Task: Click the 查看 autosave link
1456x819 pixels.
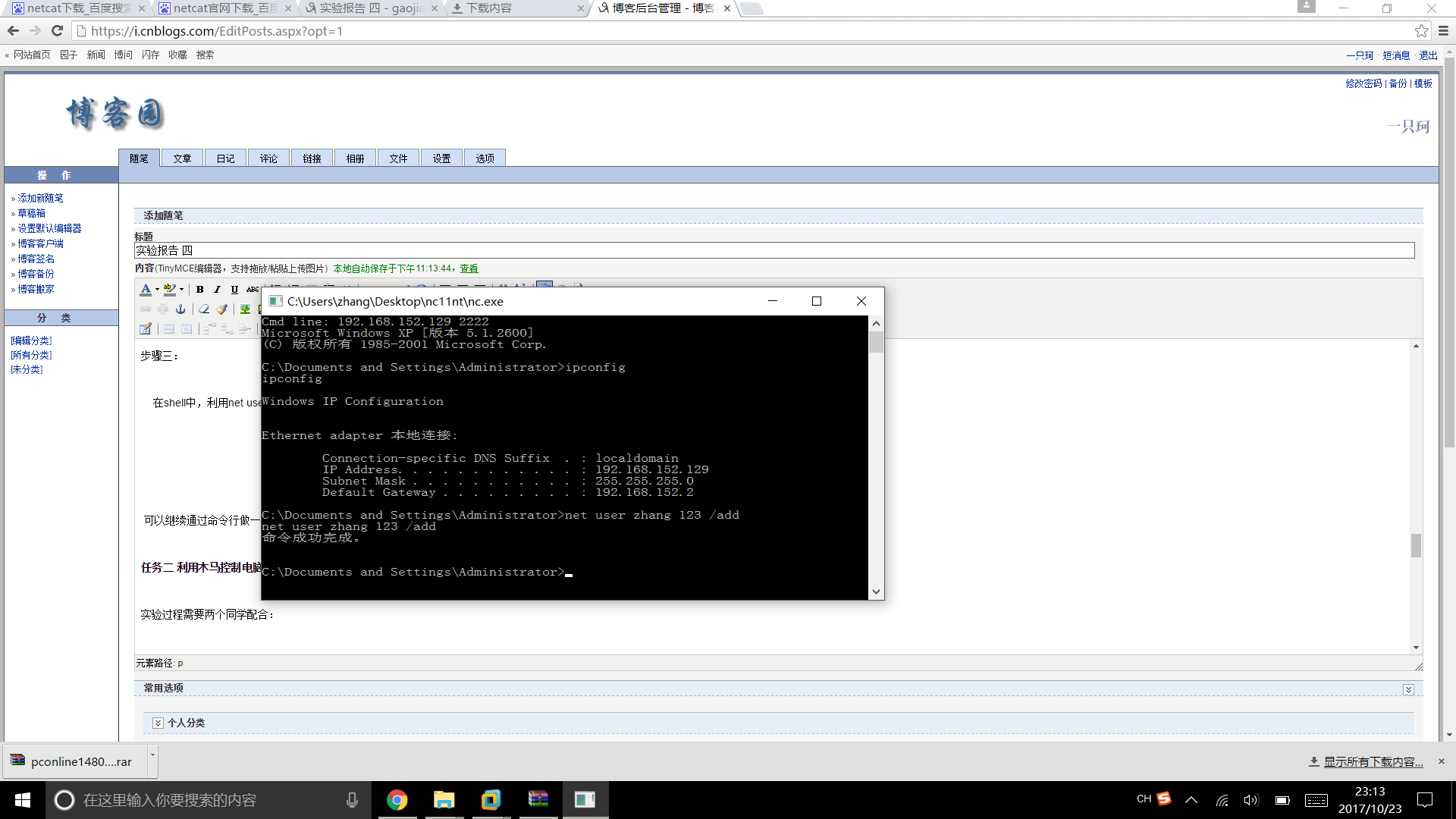Action: point(469,268)
